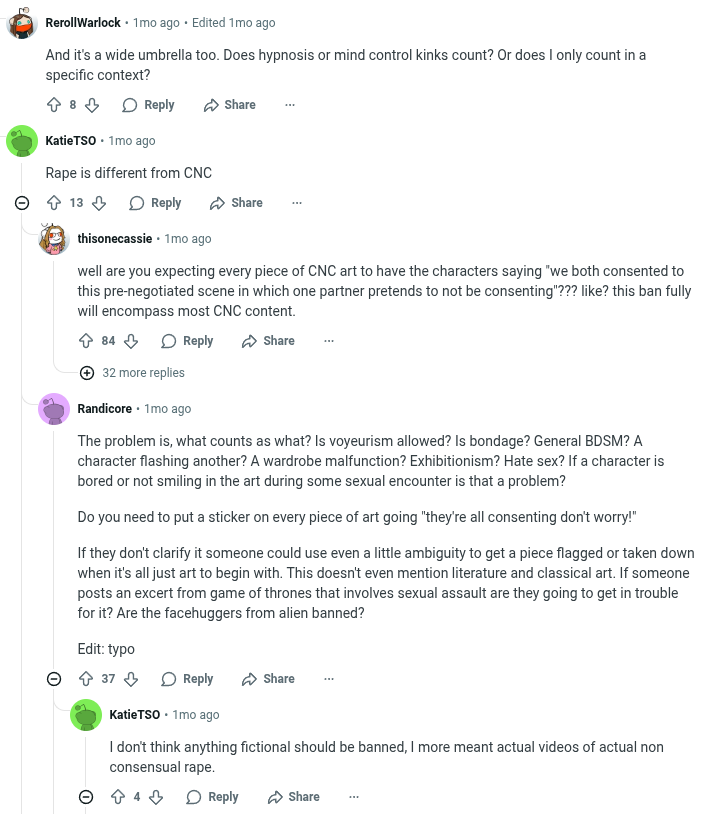Upvote KatieTSO's 'Rape is different from CNC' comment
This screenshot has height=814, width=727.
tap(54, 203)
